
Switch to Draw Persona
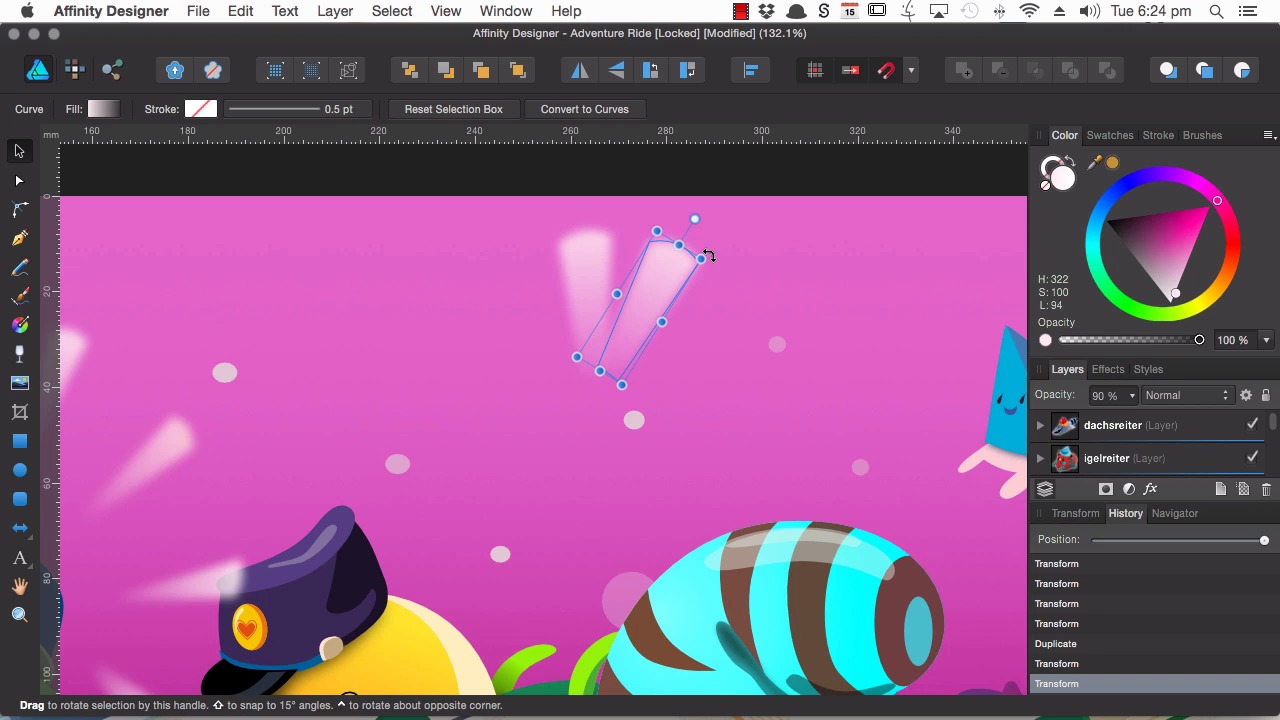(x=38, y=70)
